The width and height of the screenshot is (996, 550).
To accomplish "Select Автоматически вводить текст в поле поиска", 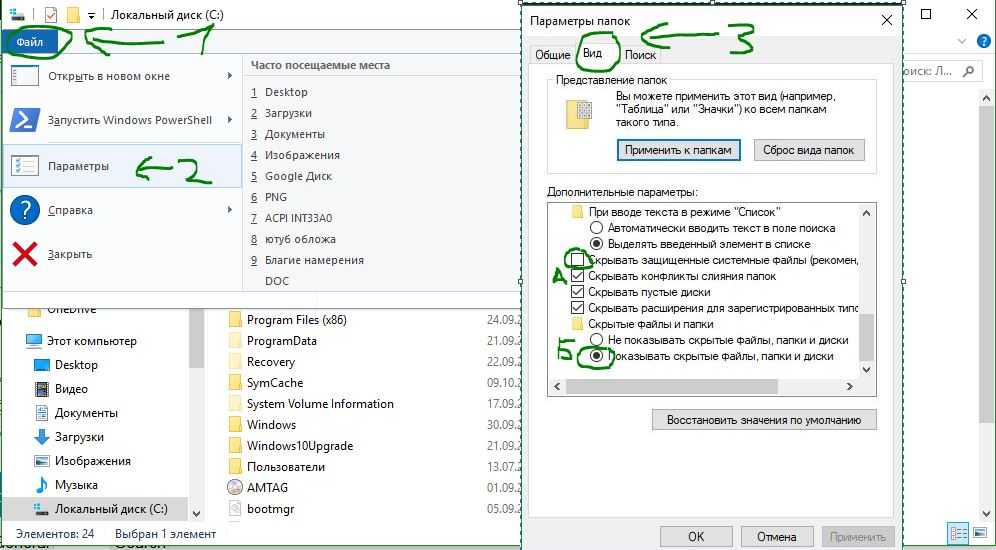I will coord(596,227).
